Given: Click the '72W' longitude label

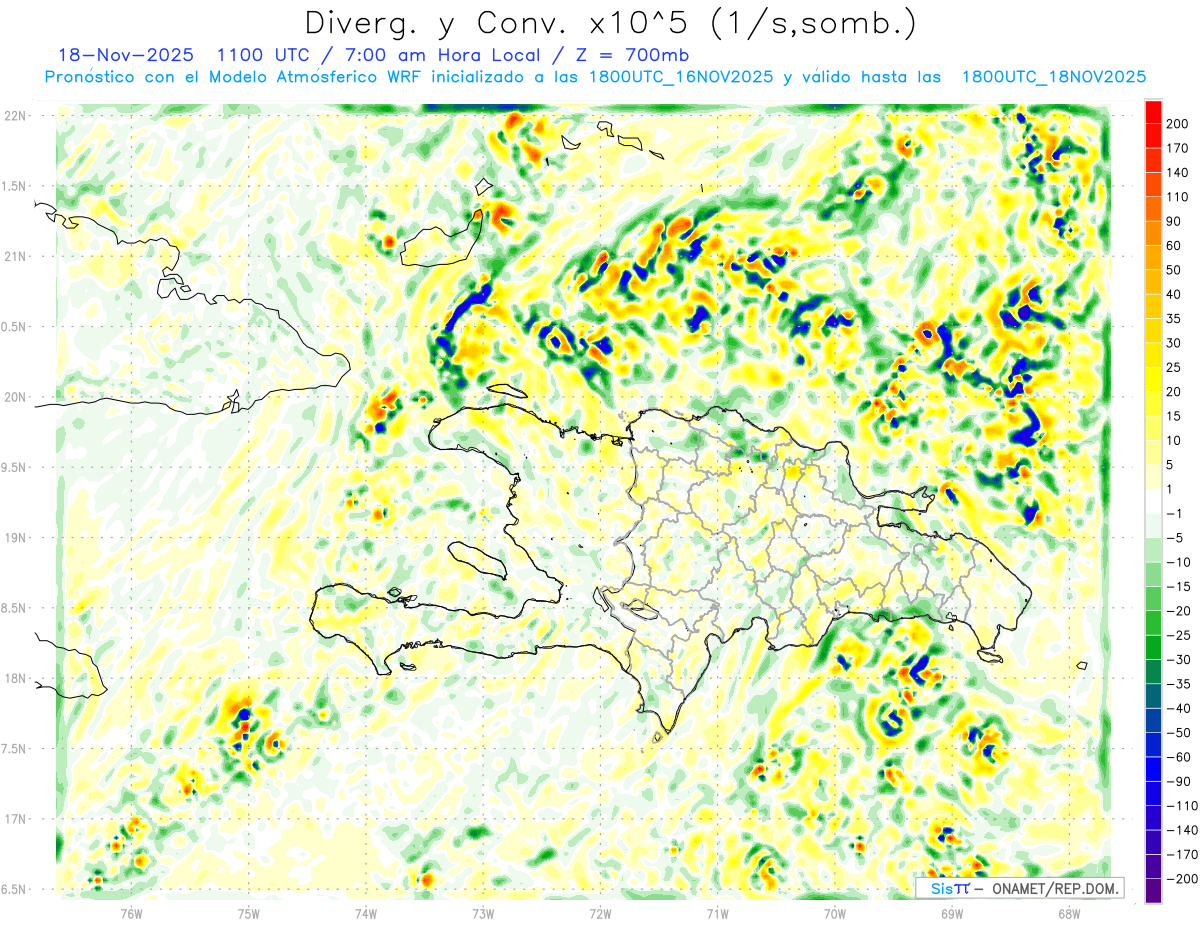Looking at the screenshot, I should (600, 913).
